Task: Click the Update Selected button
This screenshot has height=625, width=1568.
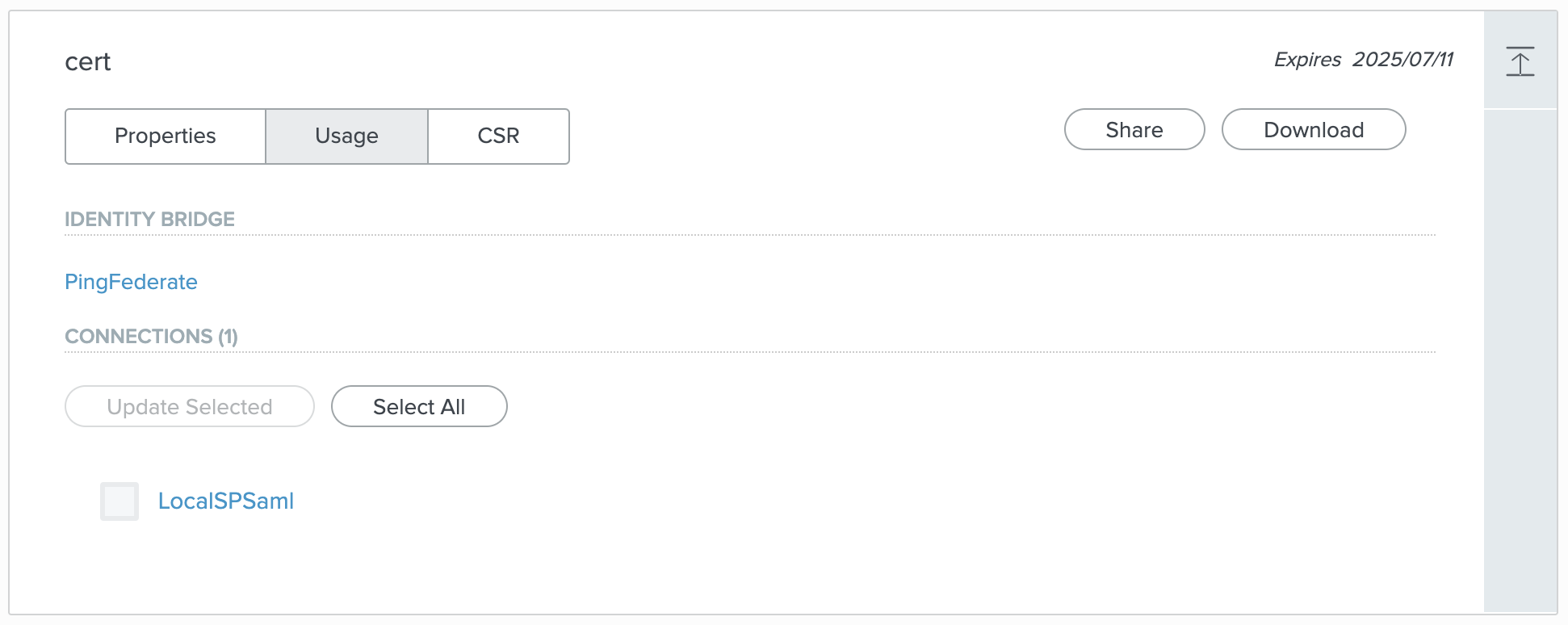Action: pyautogui.click(x=189, y=406)
